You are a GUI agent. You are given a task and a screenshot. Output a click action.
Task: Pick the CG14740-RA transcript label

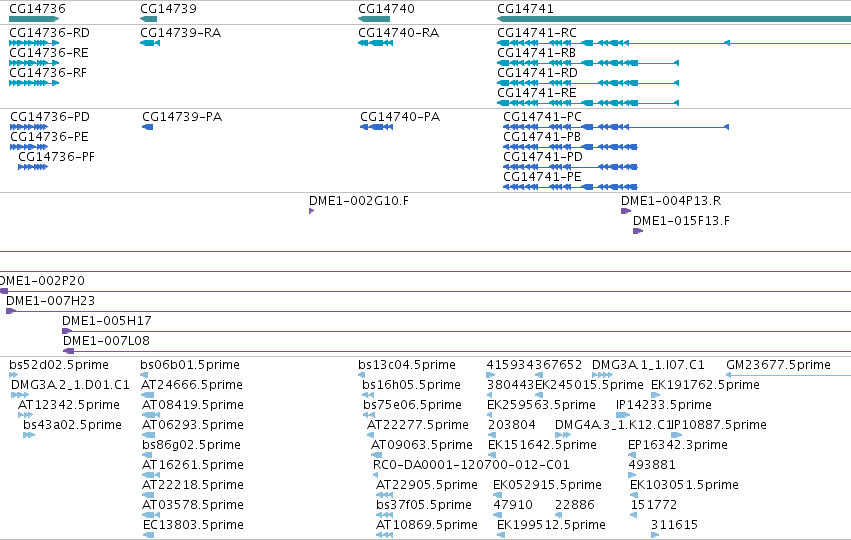398,33
